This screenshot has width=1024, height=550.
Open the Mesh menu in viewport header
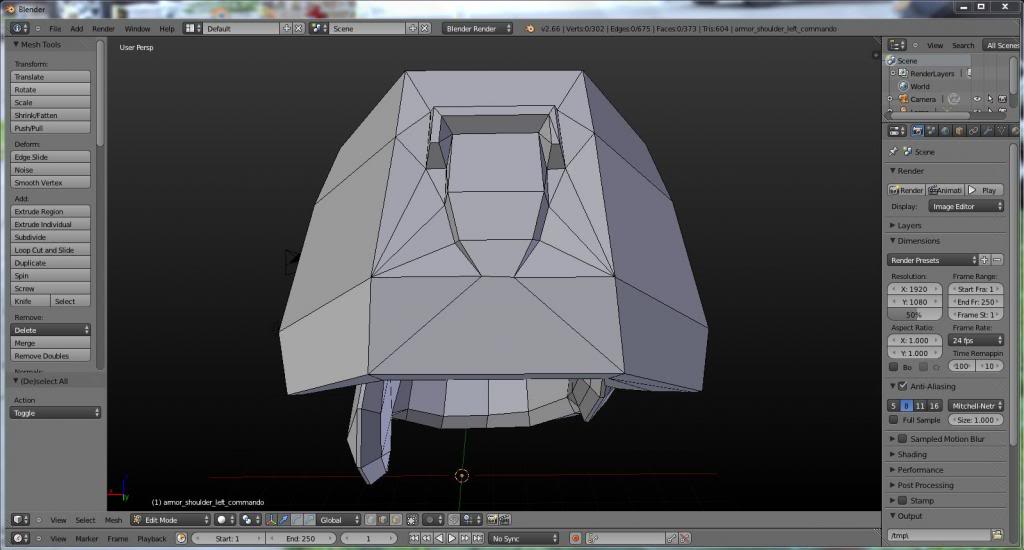click(x=113, y=520)
